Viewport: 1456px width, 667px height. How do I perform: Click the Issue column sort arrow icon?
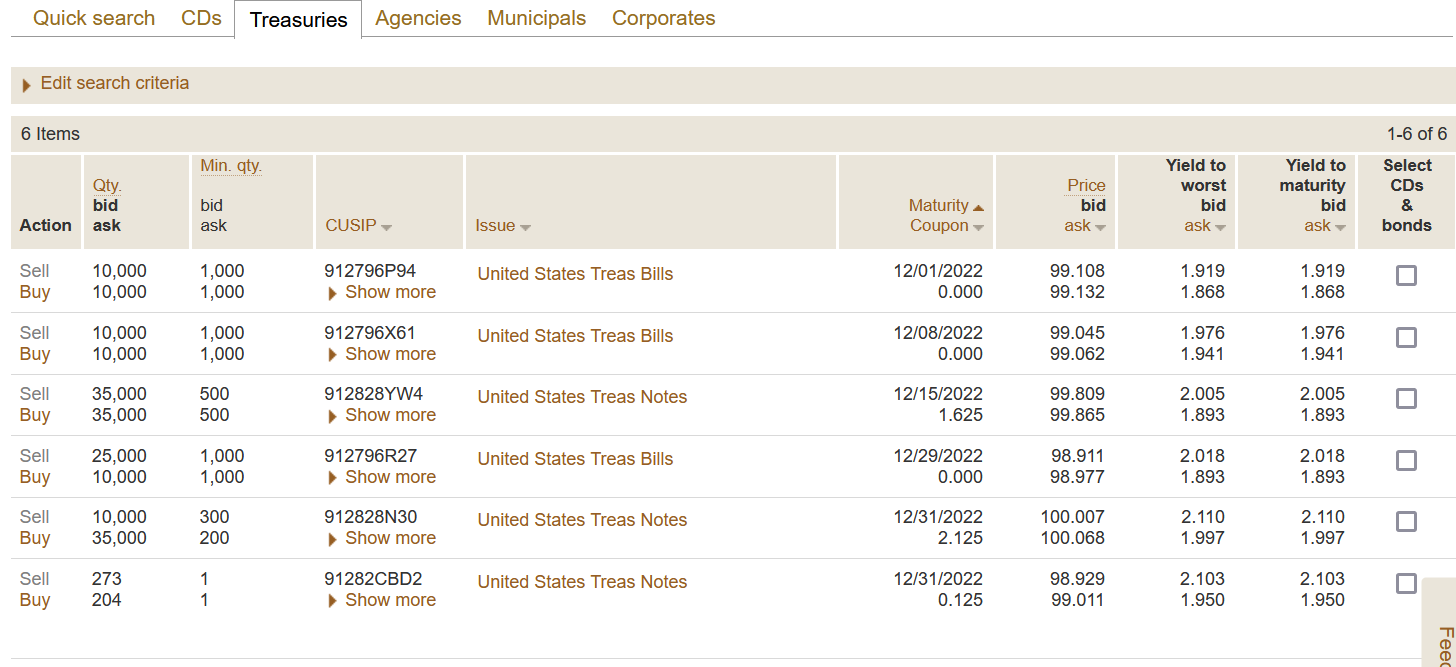[525, 227]
